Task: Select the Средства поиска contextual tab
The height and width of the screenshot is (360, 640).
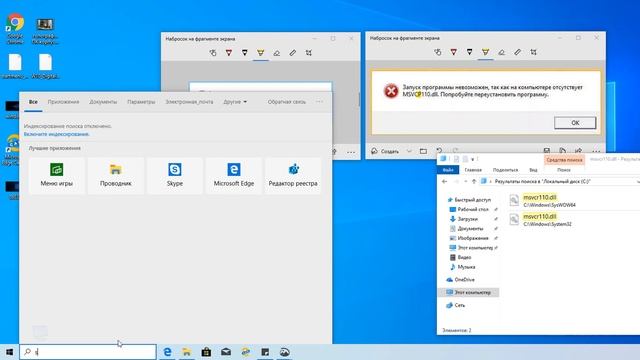Action: click(x=564, y=160)
